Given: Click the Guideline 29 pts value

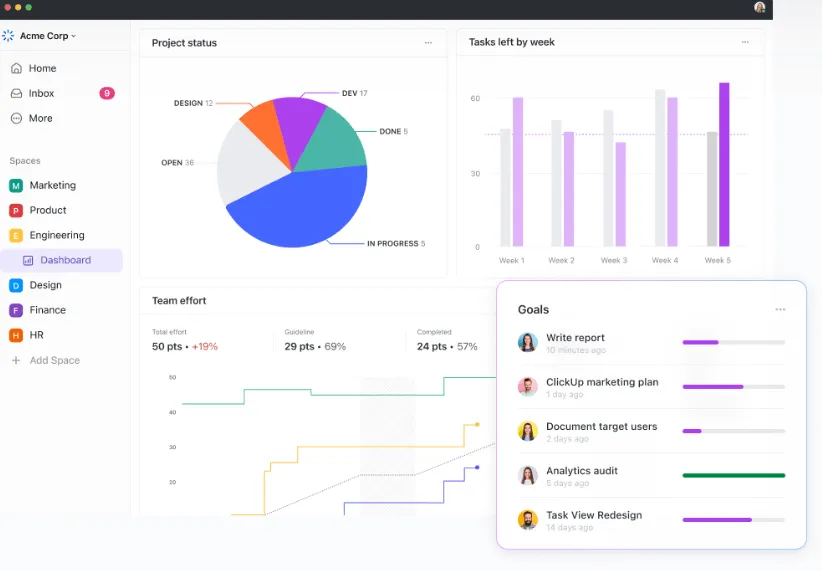Looking at the screenshot, I should (x=315, y=347).
